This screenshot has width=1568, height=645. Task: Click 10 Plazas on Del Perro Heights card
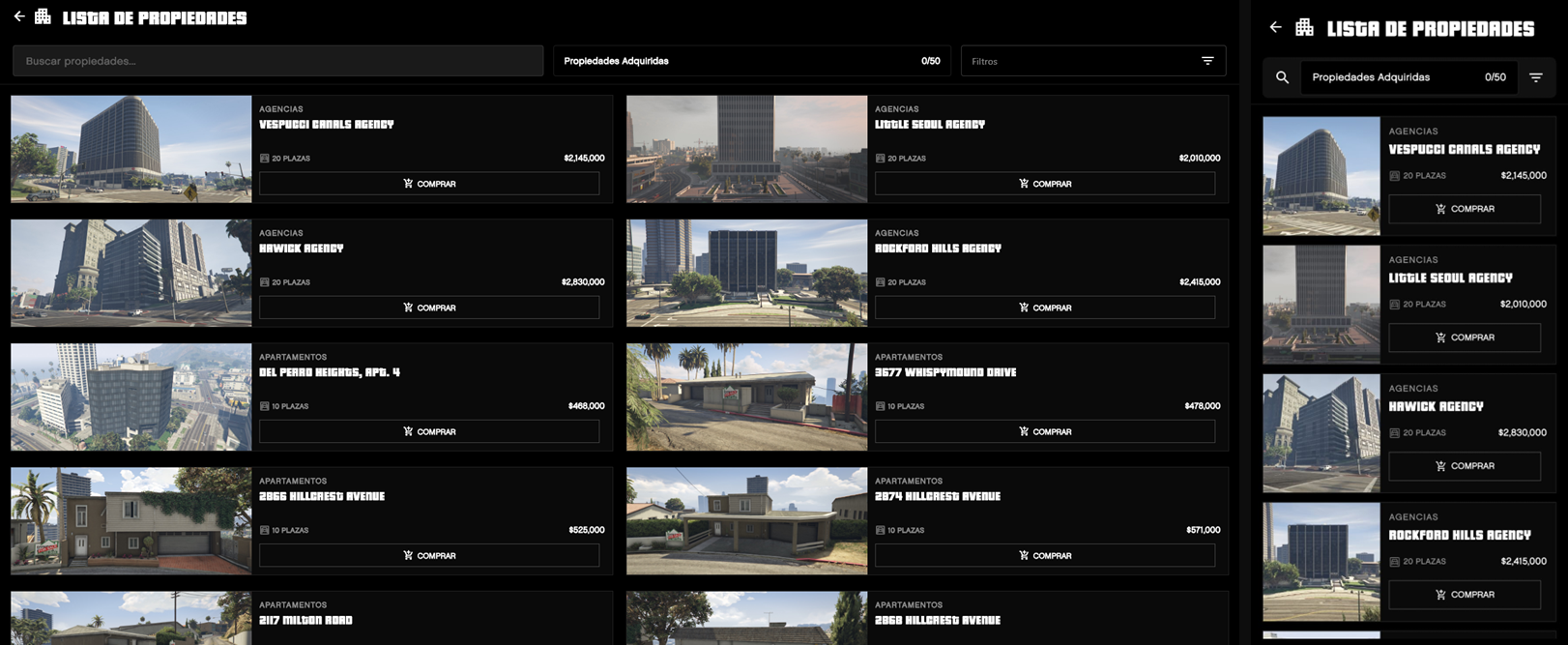tap(284, 406)
